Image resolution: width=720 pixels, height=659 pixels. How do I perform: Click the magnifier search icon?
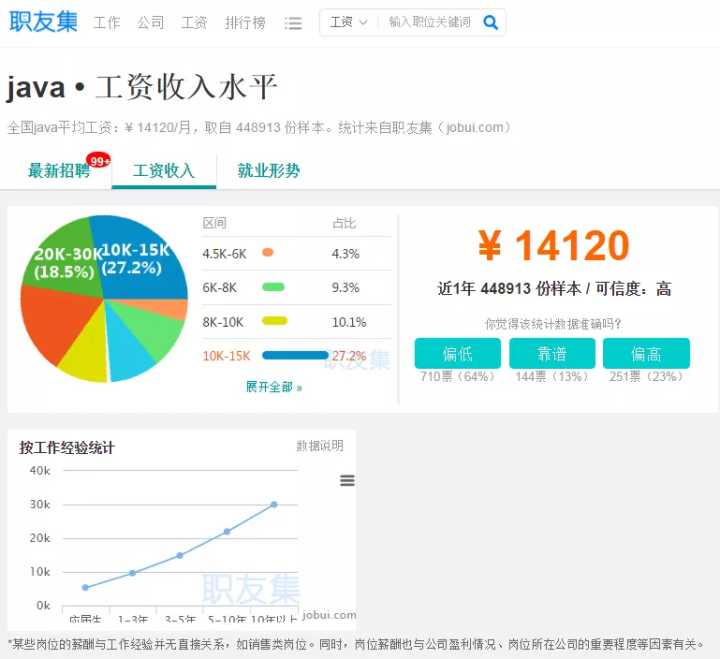tap(490, 22)
